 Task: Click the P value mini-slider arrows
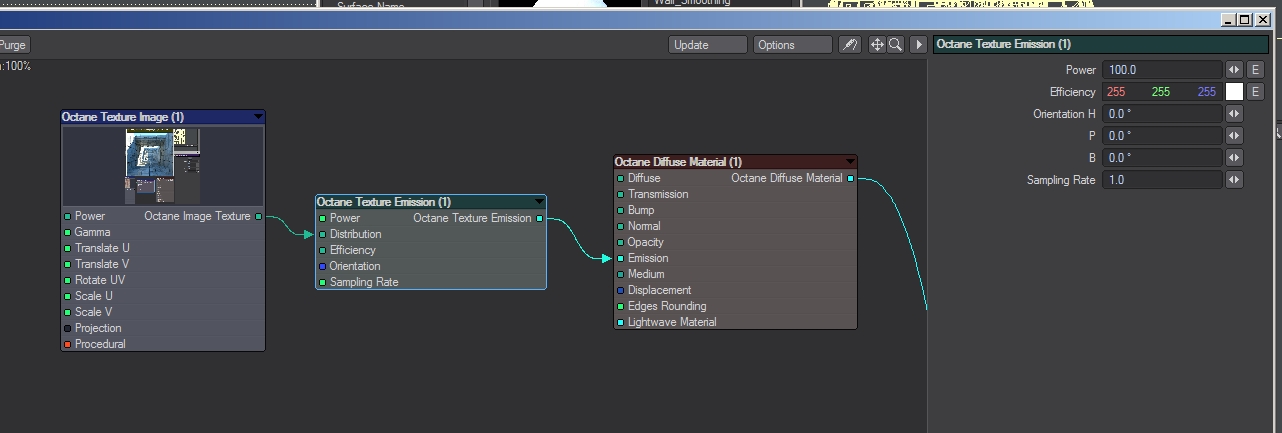pos(1234,136)
